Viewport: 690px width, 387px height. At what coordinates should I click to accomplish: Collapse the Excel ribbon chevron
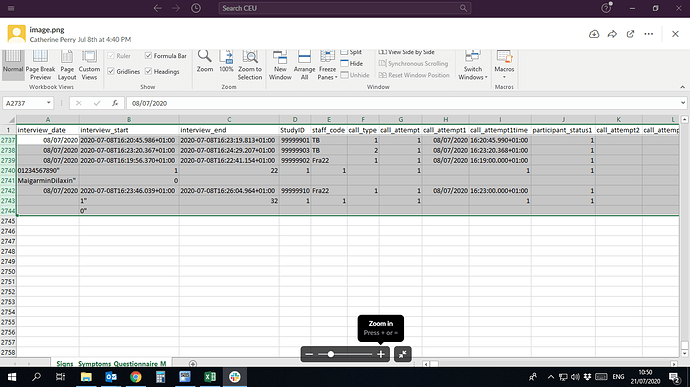(x=683, y=87)
